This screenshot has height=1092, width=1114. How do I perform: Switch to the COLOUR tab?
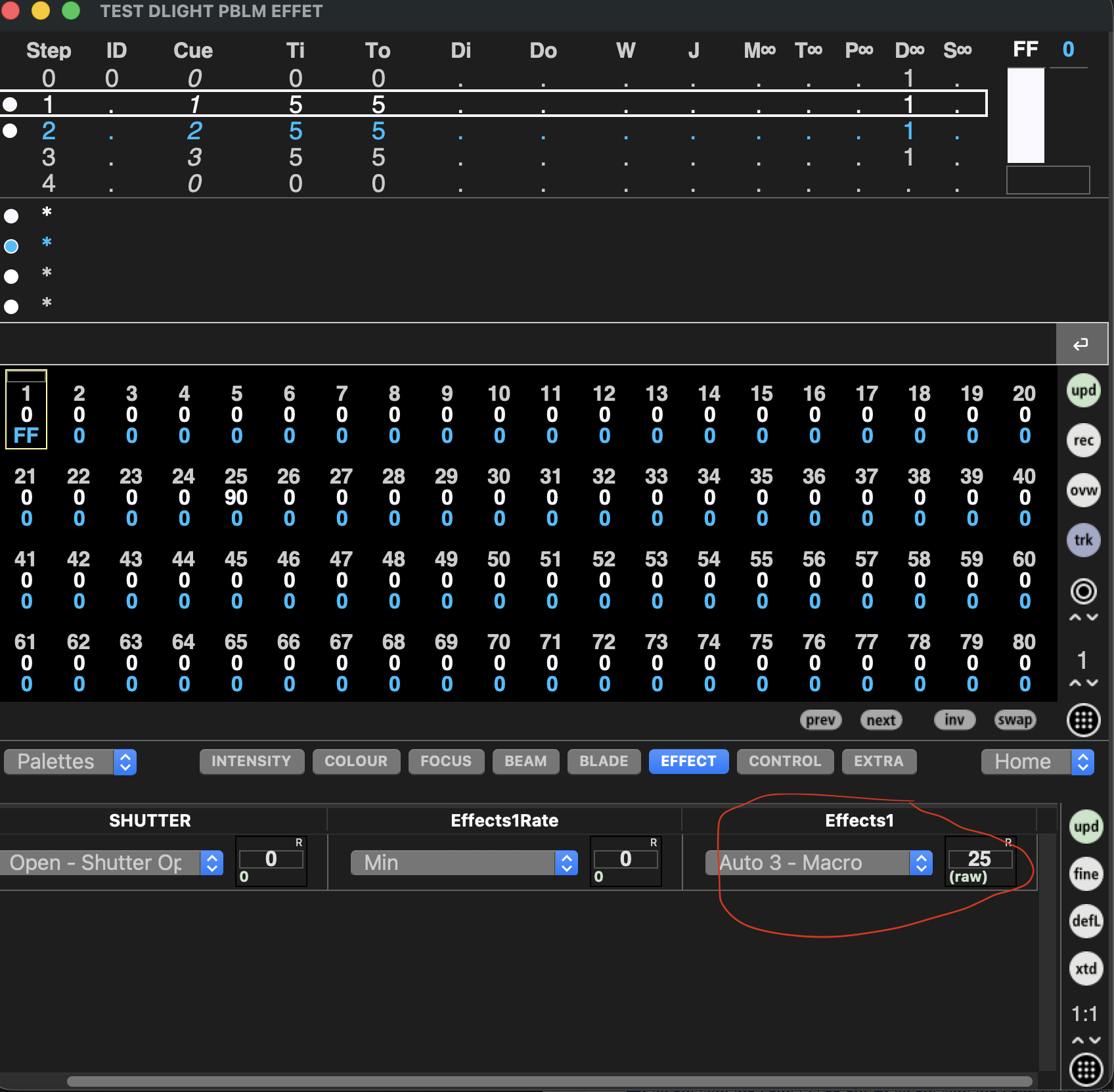tap(356, 762)
